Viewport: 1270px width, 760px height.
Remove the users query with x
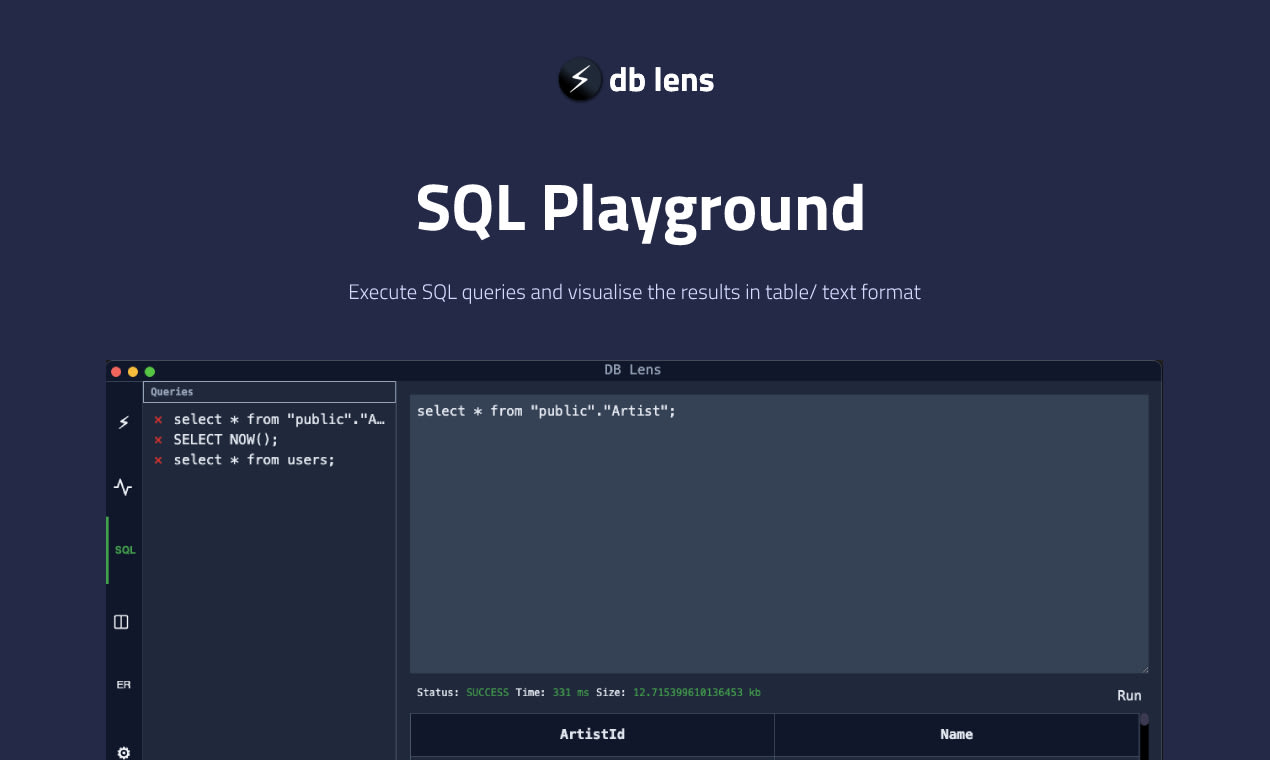[x=158, y=460]
